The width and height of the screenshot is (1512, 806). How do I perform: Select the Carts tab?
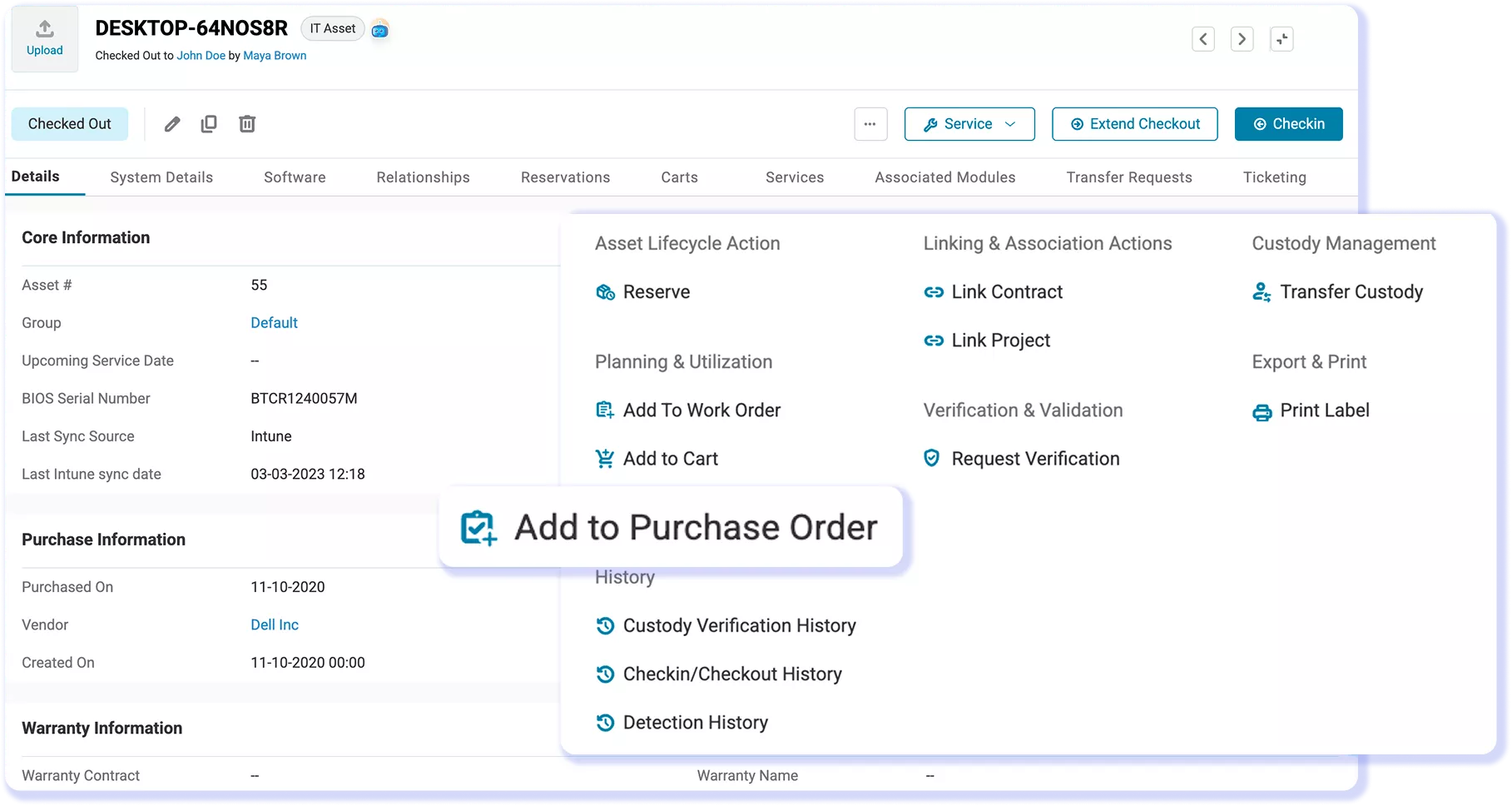(680, 177)
